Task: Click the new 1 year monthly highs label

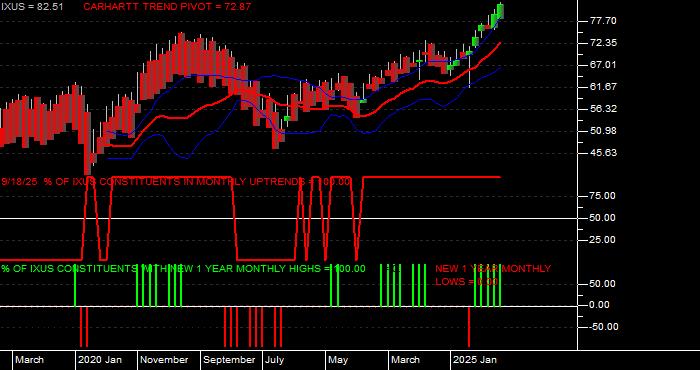Action: point(183,269)
